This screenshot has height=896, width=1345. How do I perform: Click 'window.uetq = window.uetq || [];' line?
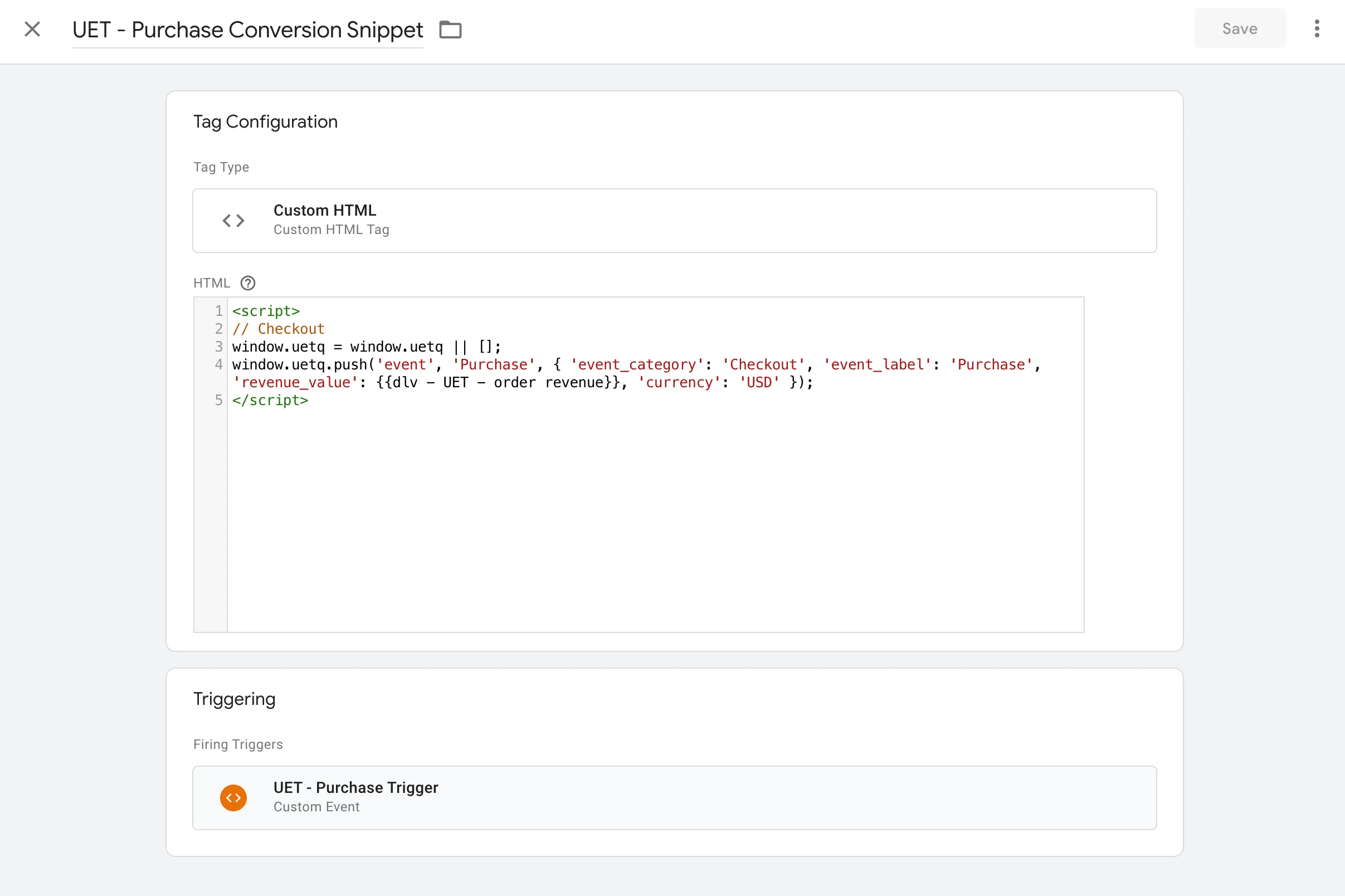pos(366,347)
